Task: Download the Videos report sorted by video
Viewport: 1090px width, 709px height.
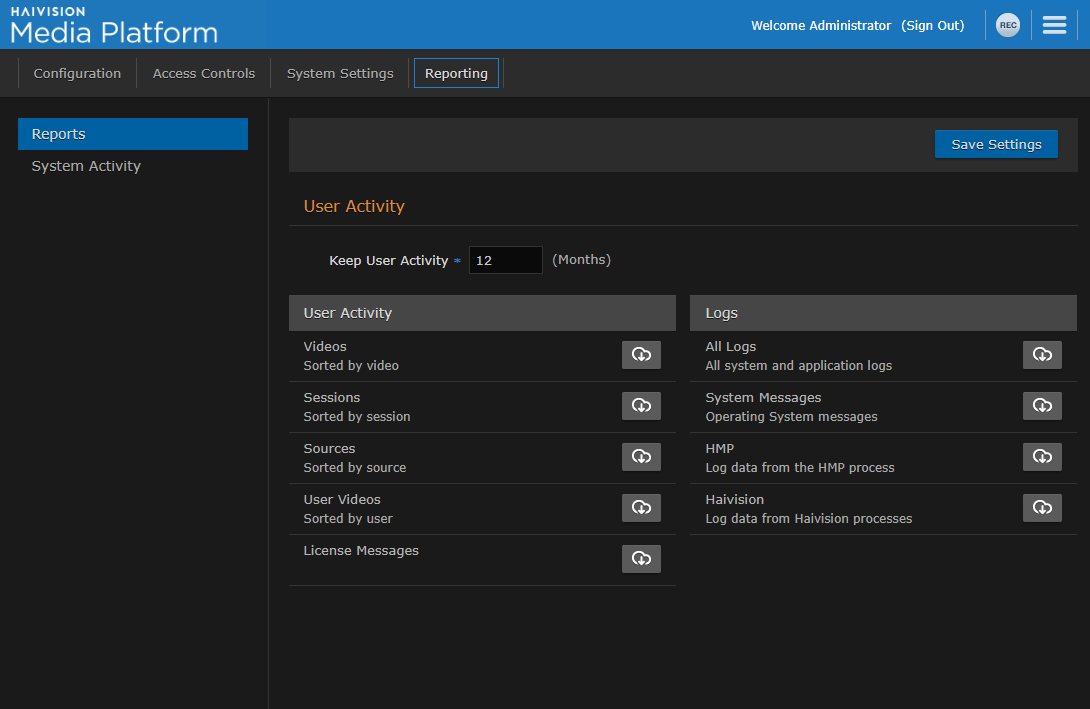Action: click(x=641, y=355)
